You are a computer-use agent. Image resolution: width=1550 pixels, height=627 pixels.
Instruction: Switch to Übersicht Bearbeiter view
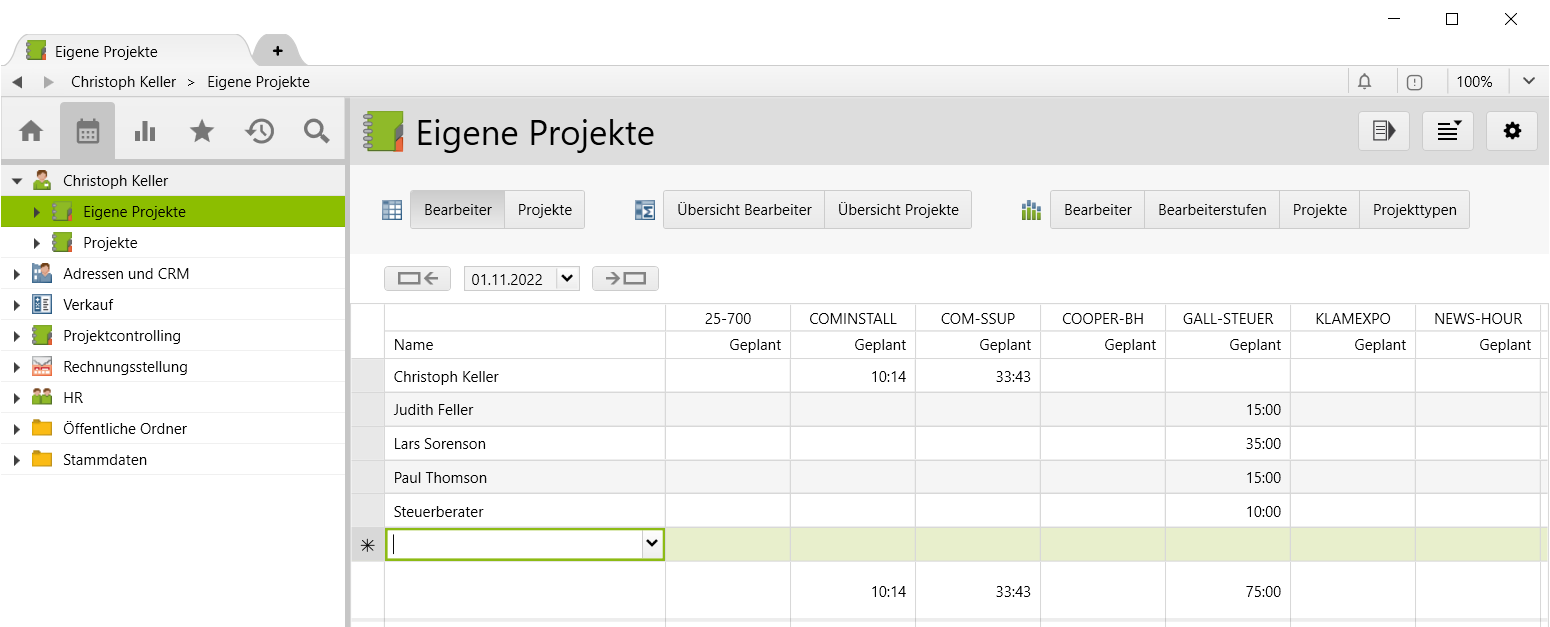[x=743, y=210]
